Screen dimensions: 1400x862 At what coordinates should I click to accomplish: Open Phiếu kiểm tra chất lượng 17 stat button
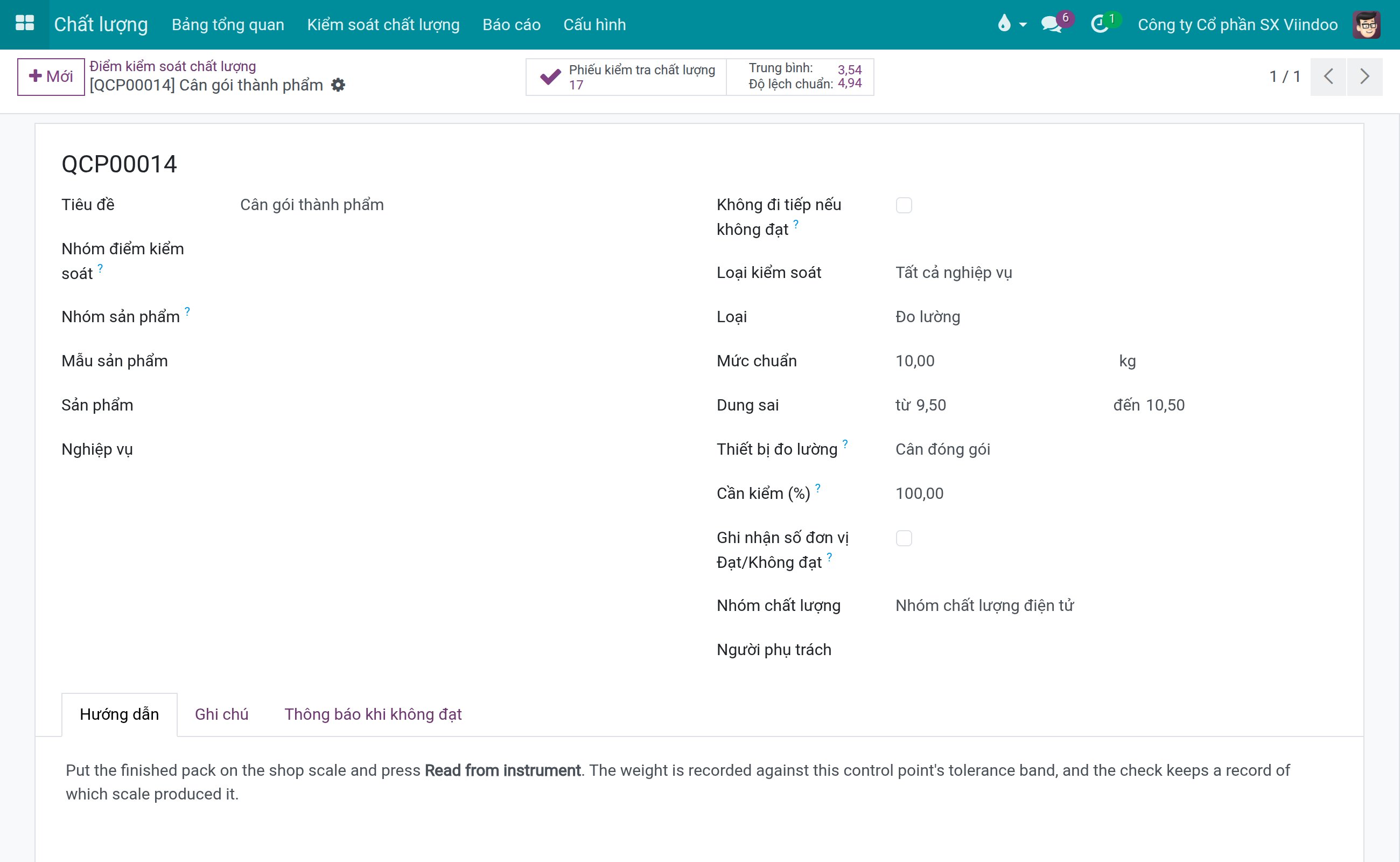[626, 77]
